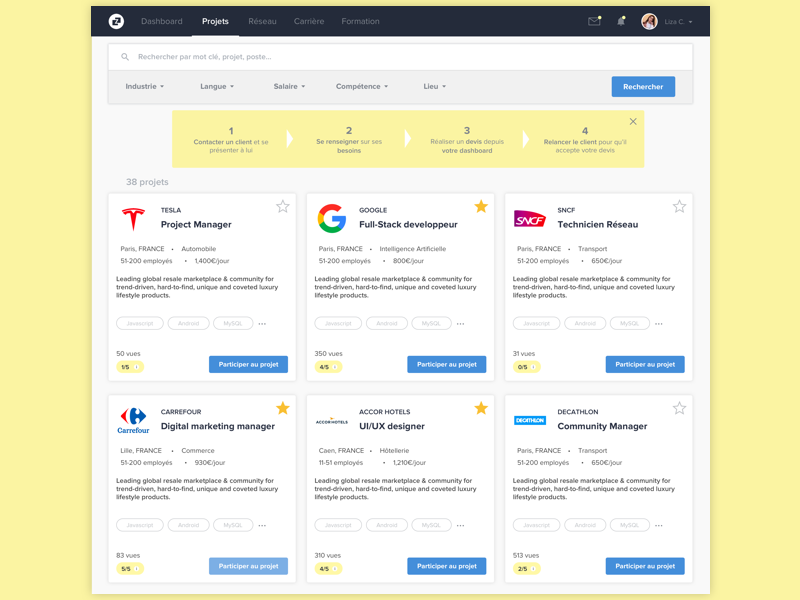Participer au projet for SNCF Technicien Réseau

tap(645, 364)
